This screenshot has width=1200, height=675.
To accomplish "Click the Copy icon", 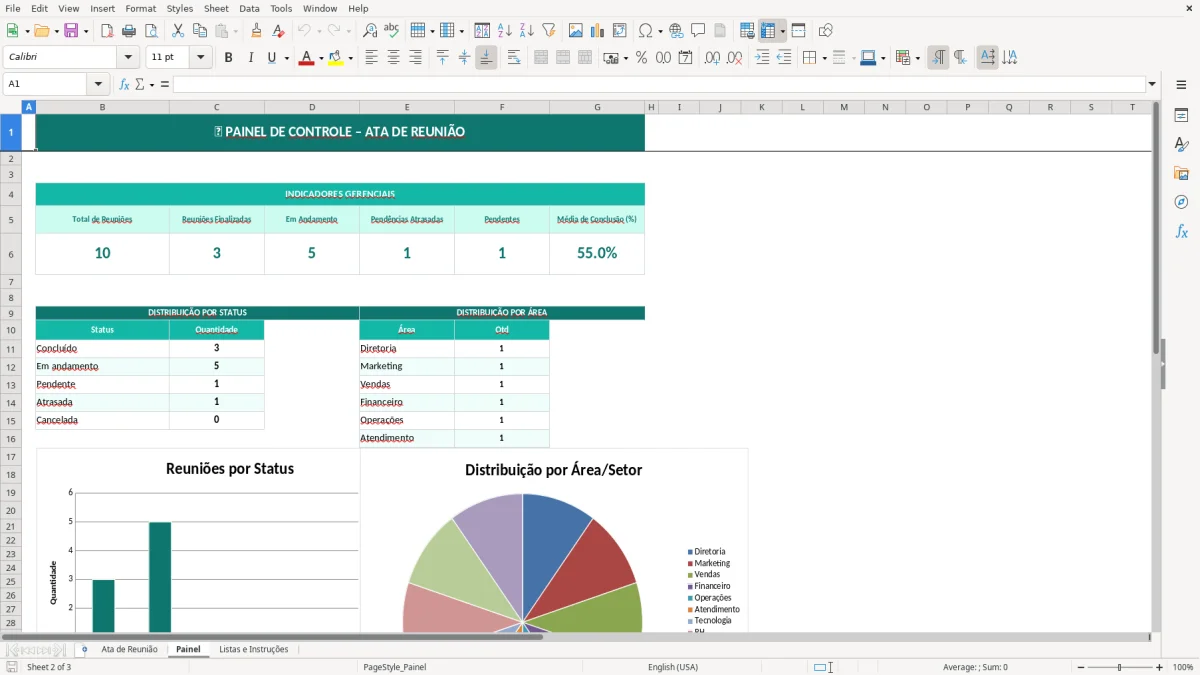I will click(x=200, y=31).
